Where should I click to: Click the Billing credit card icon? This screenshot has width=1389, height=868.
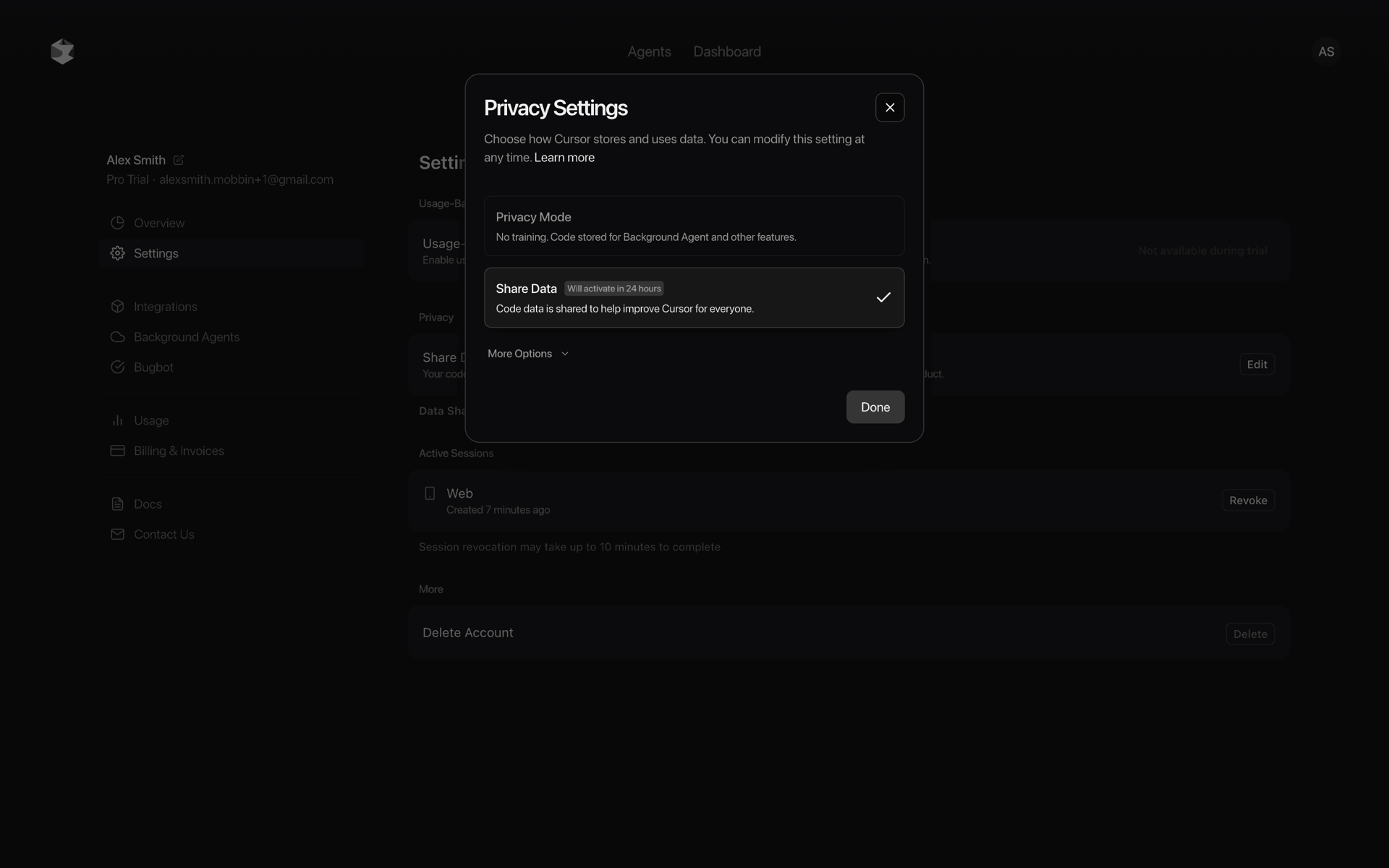point(117,451)
